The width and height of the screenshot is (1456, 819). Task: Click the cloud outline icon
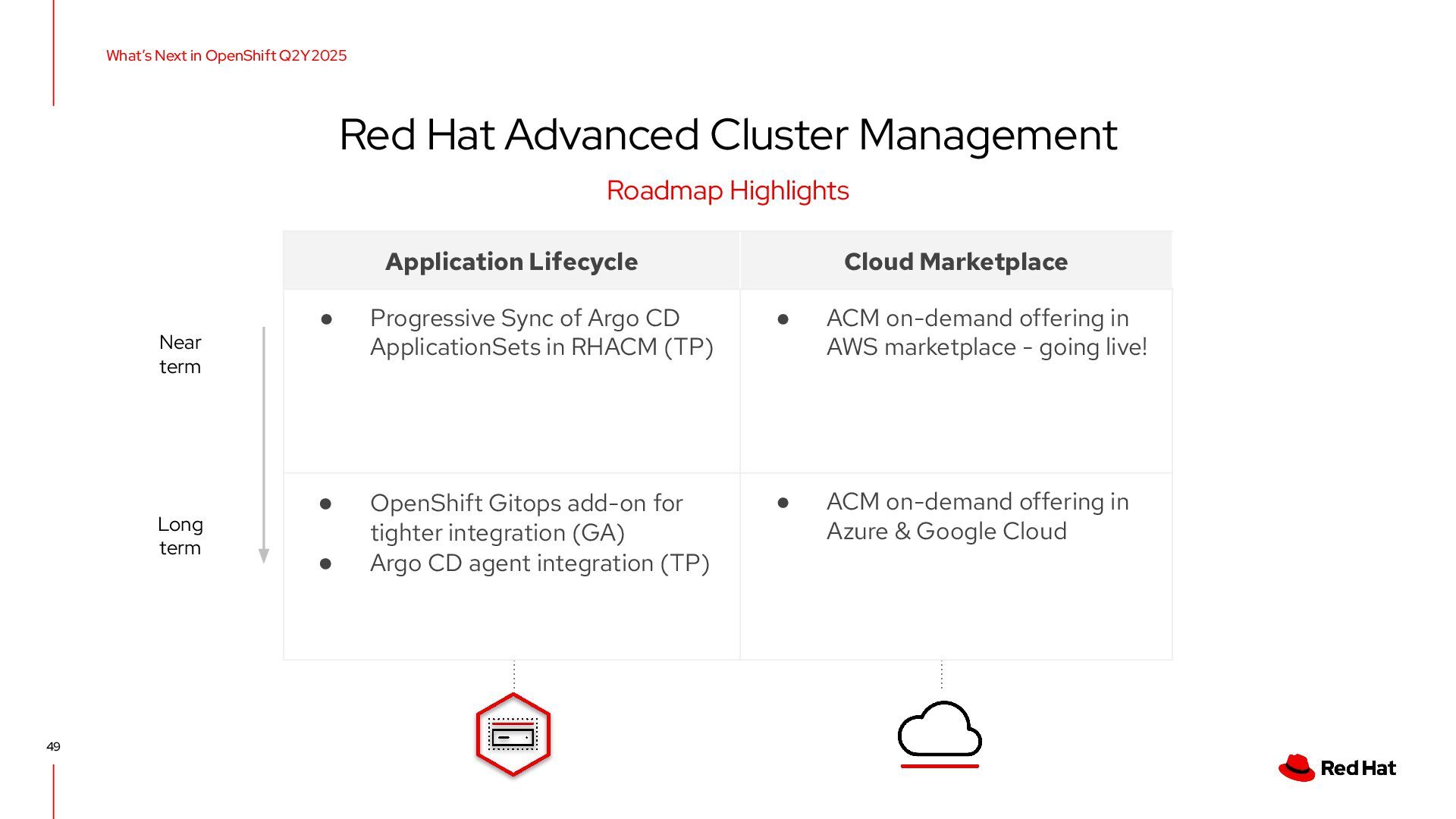[x=940, y=730]
